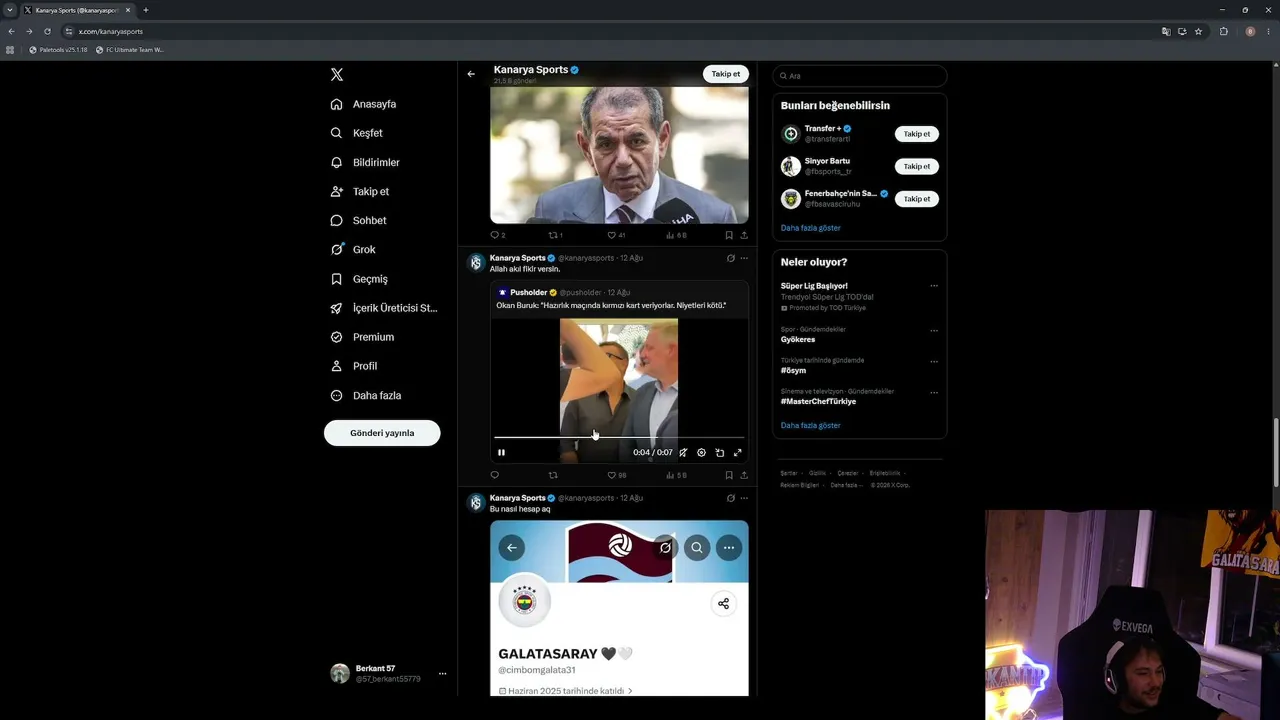Show more suggestions under Bunları beğenebilirsin
The width and height of the screenshot is (1280, 720).
coord(811,228)
